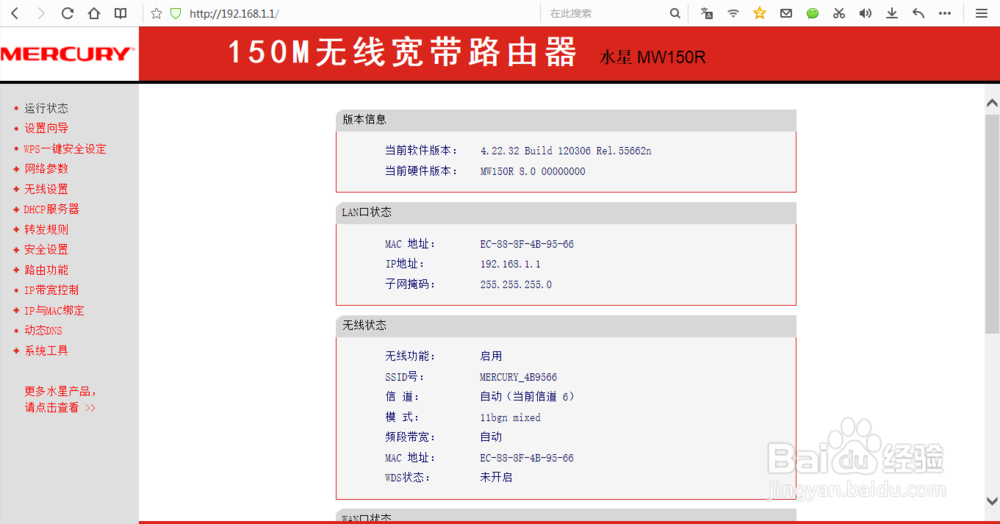Open WPS一键安全设定 menu item
This screenshot has width=1000, height=524.
click(x=64, y=149)
